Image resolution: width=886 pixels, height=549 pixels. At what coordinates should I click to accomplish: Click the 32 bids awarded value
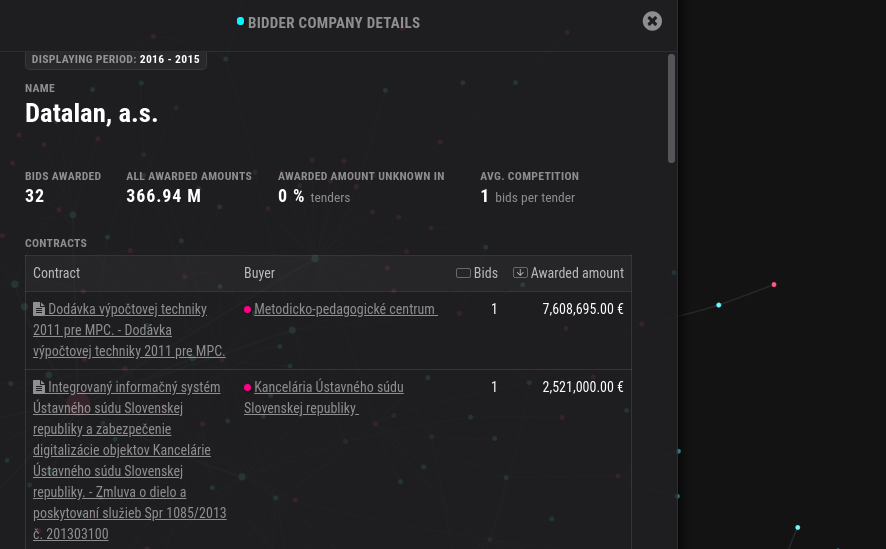[x=34, y=196]
